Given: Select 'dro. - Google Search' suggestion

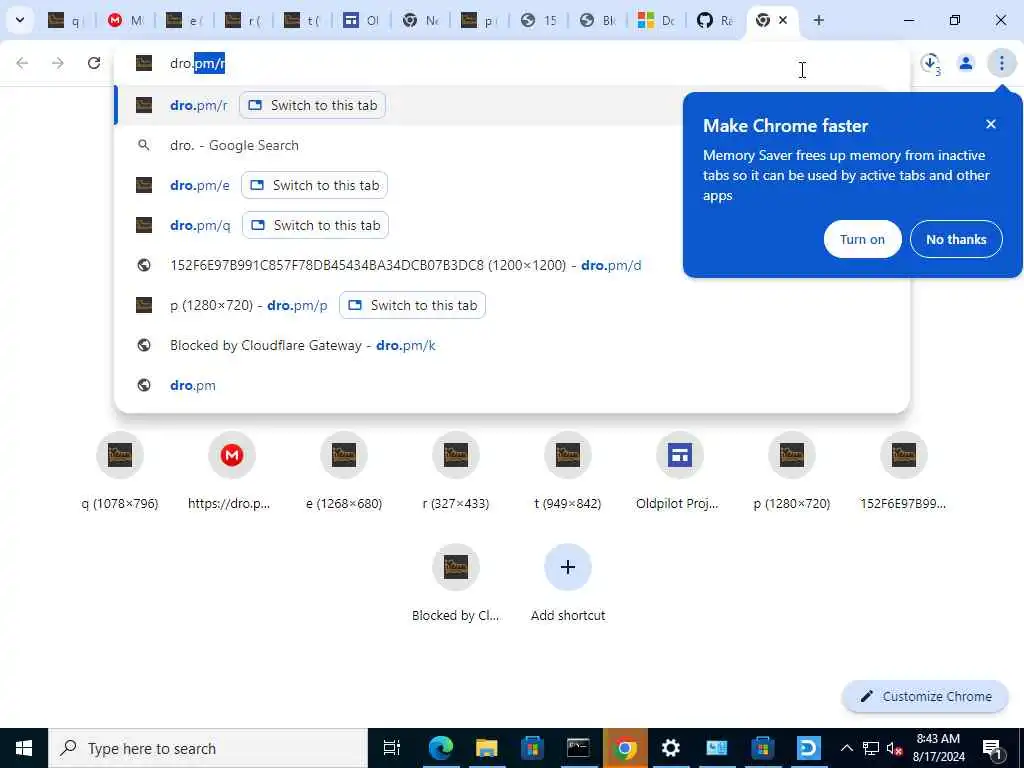Looking at the screenshot, I should click(234, 145).
